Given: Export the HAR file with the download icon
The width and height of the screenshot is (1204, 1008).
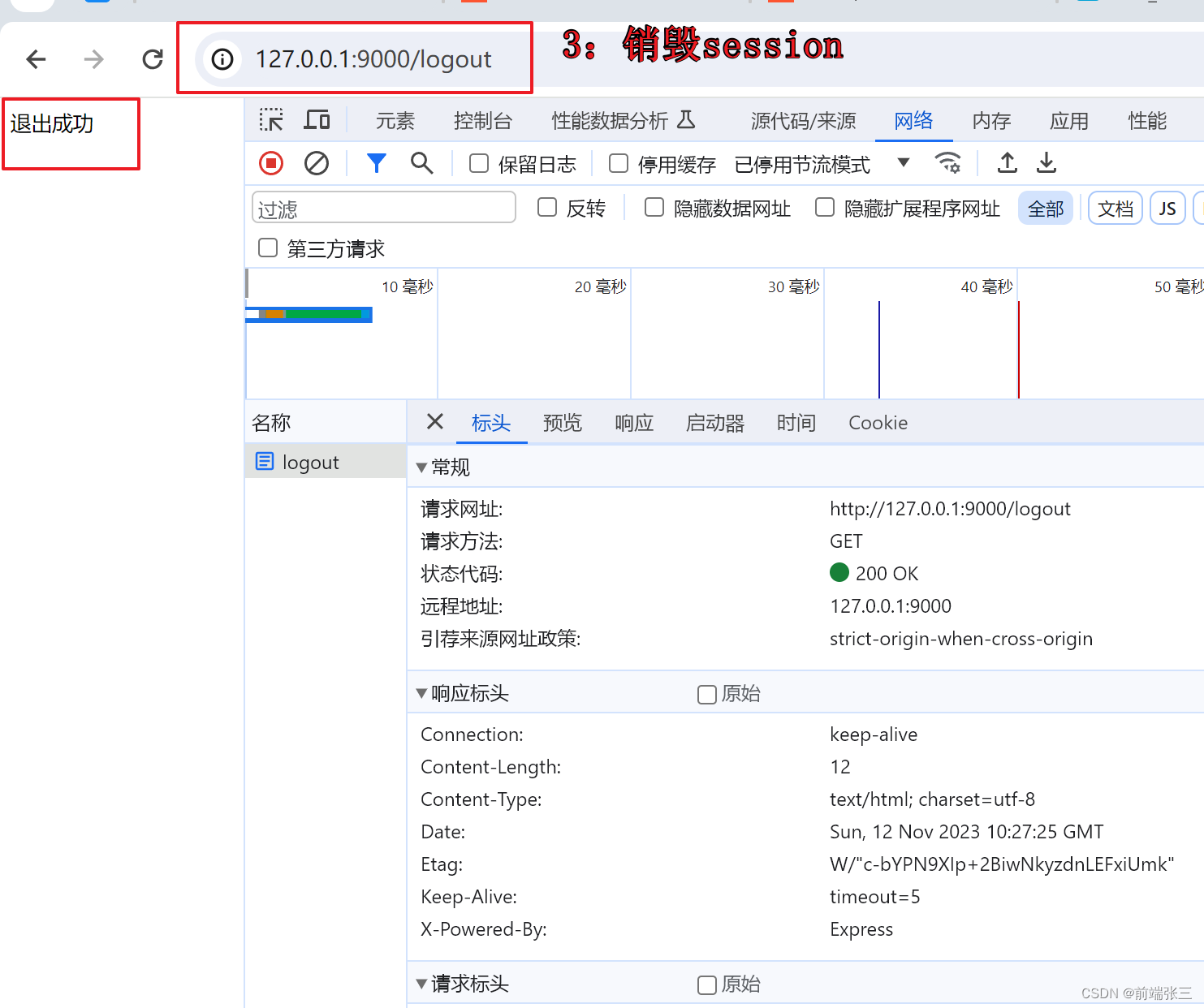Looking at the screenshot, I should (1046, 163).
